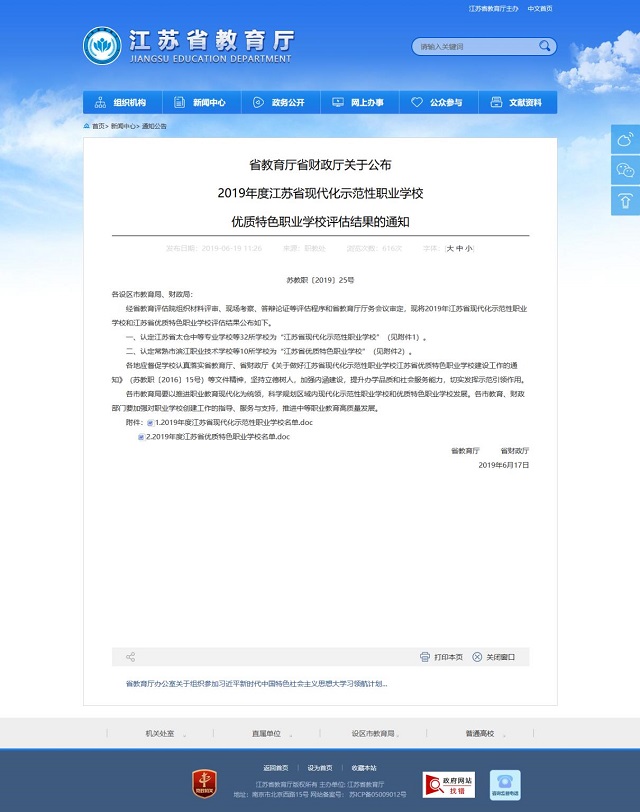Select the 大 font size option
640x812 pixels.
point(450,249)
